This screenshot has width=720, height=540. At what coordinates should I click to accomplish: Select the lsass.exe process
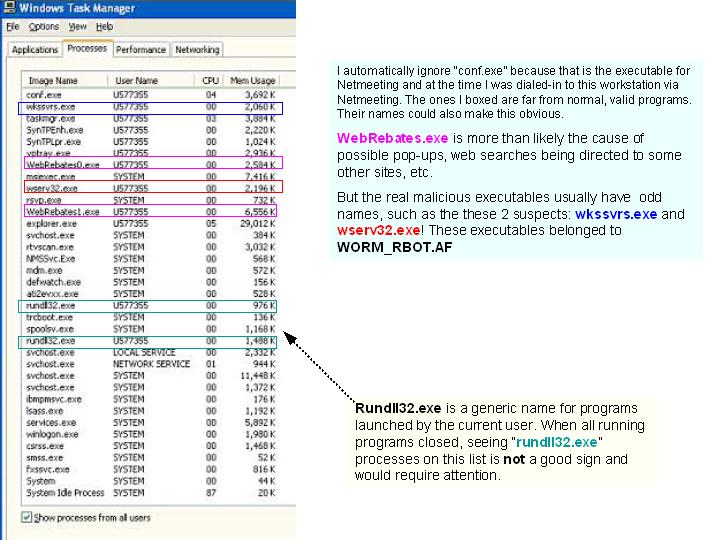(151, 411)
